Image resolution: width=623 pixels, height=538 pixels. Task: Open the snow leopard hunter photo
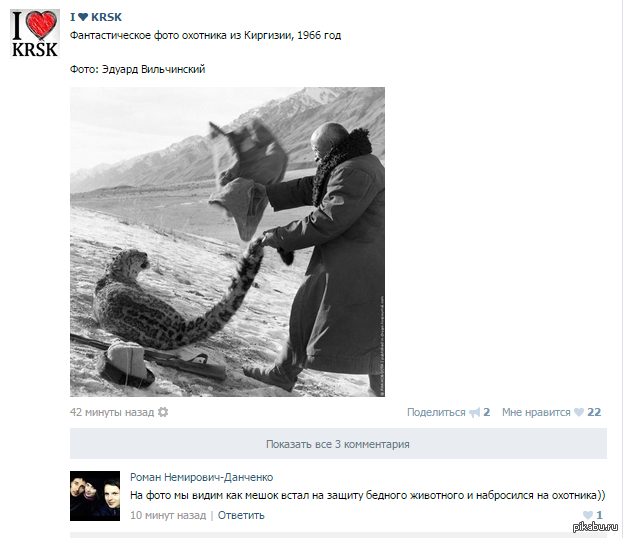pyautogui.click(x=227, y=242)
